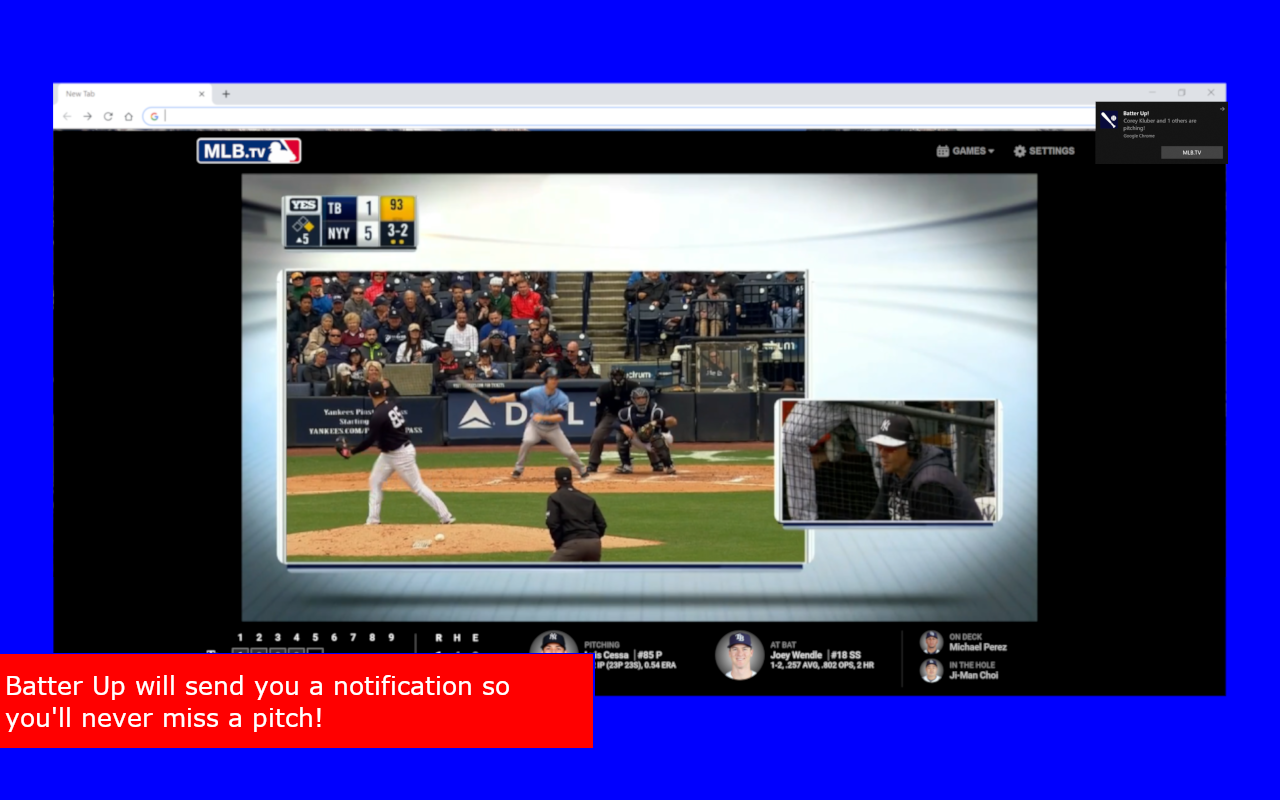Click the MLB.tv logo

(249, 151)
